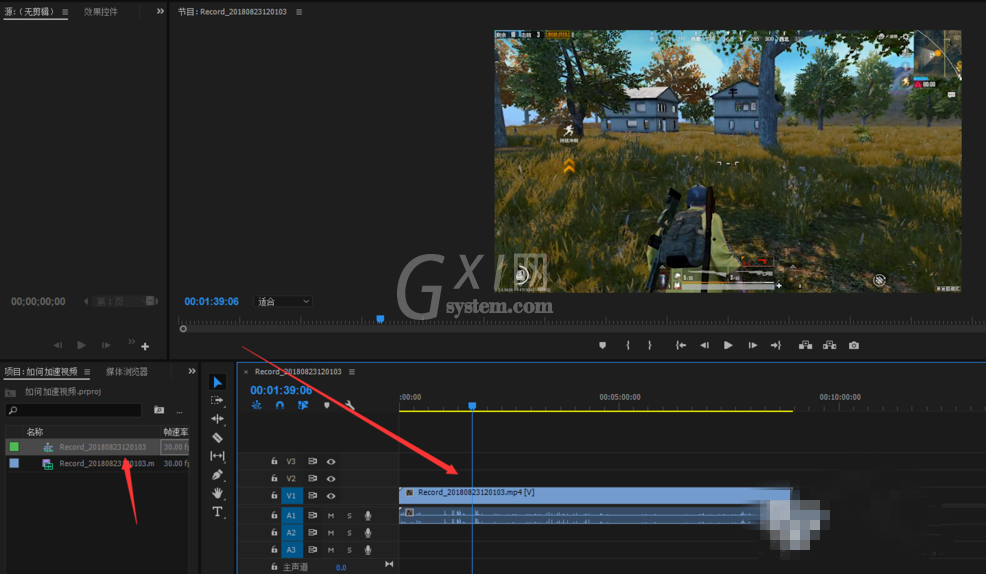Open the Program monitor panel menu
Image resolution: width=986 pixels, height=574 pixels.
point(299,11)
